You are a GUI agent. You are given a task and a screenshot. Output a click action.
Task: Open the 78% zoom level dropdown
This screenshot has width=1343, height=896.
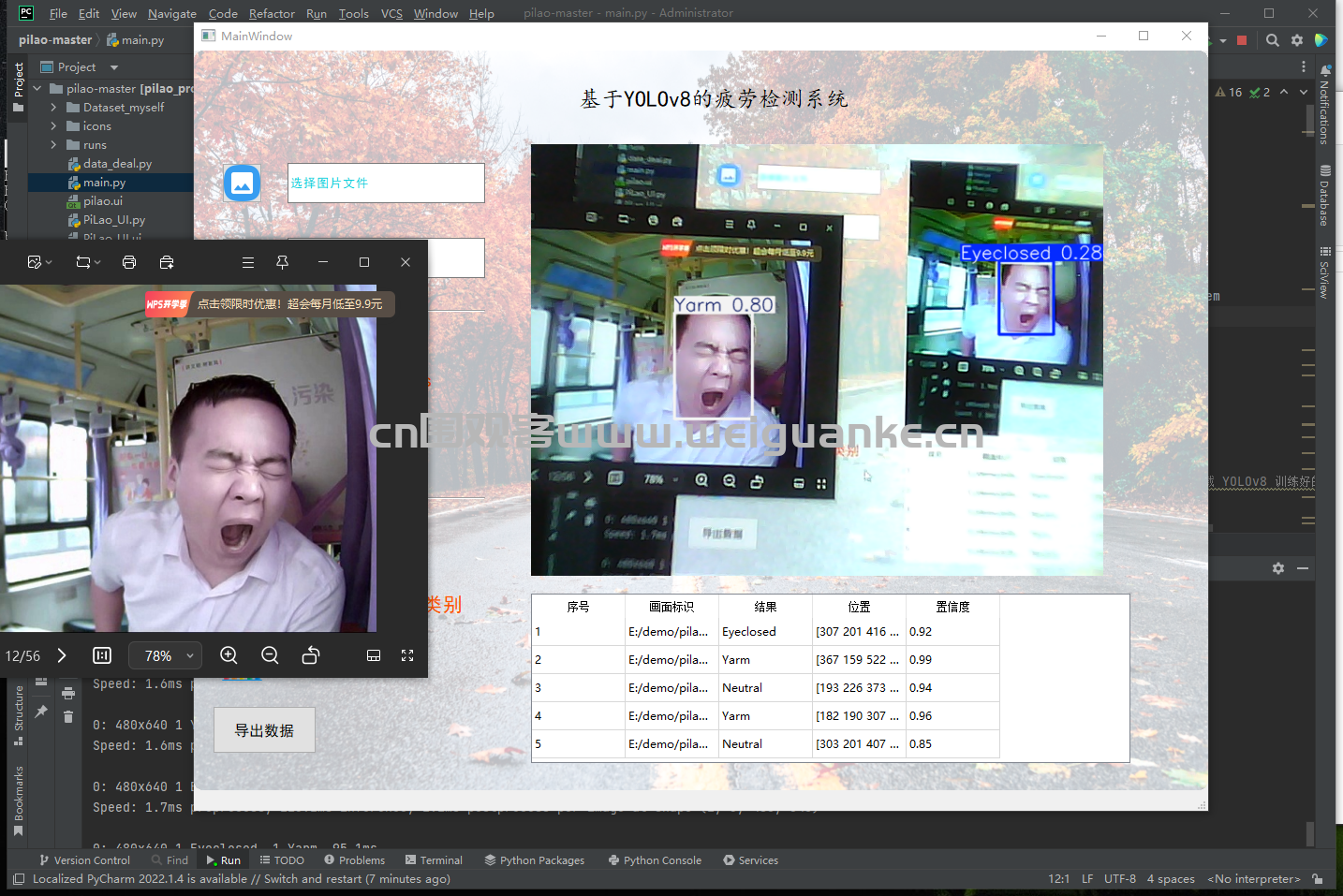click(165, 655)
